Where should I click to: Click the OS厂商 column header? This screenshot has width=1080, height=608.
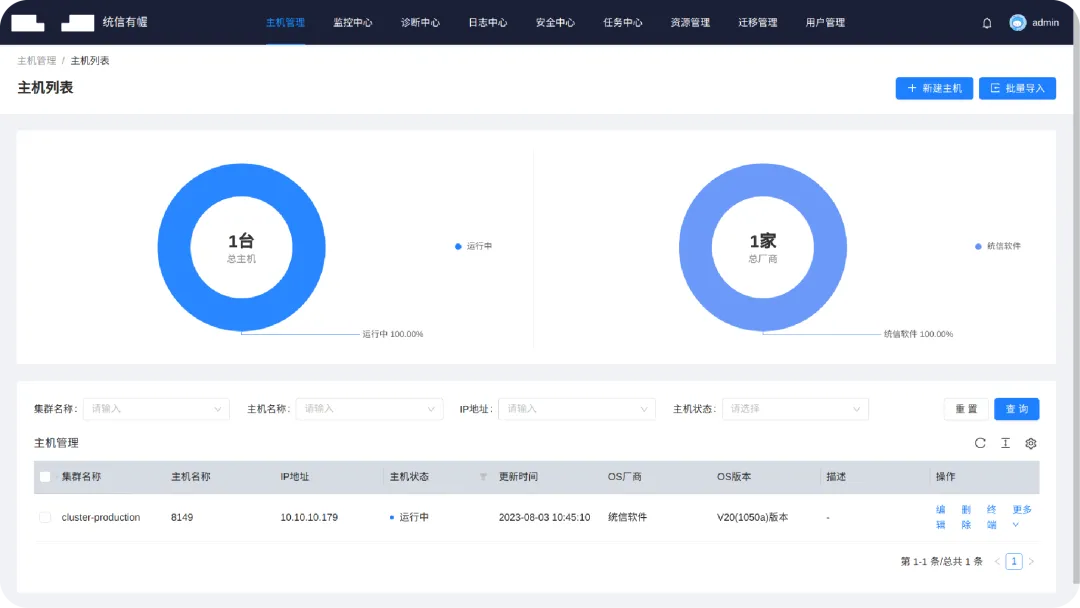tap(625, 476)
